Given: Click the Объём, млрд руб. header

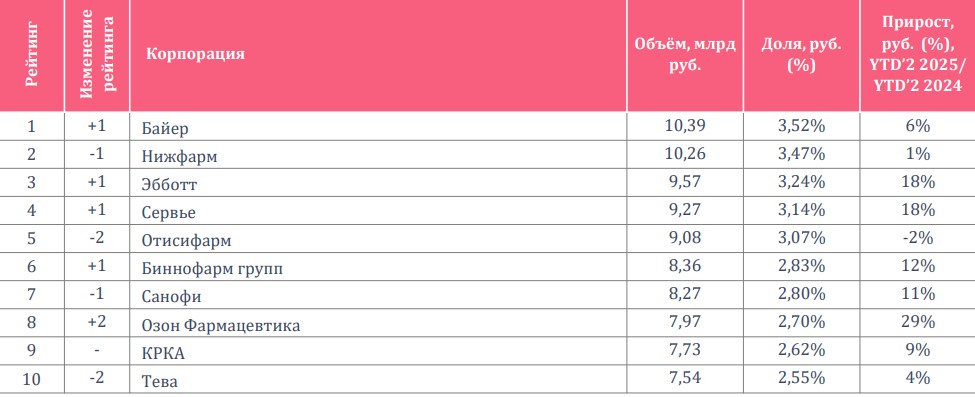Looking at the screenshot, I should (x=685, y=54).
